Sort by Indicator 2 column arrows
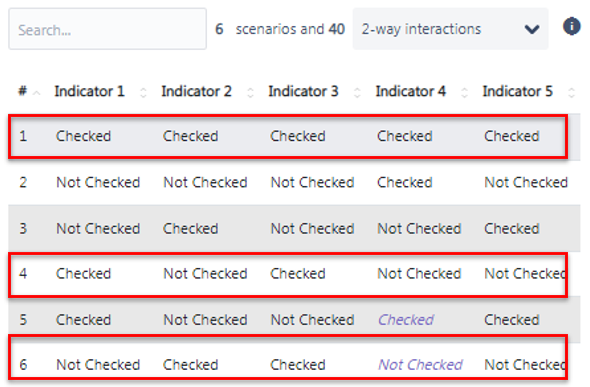 pos(250,92)
